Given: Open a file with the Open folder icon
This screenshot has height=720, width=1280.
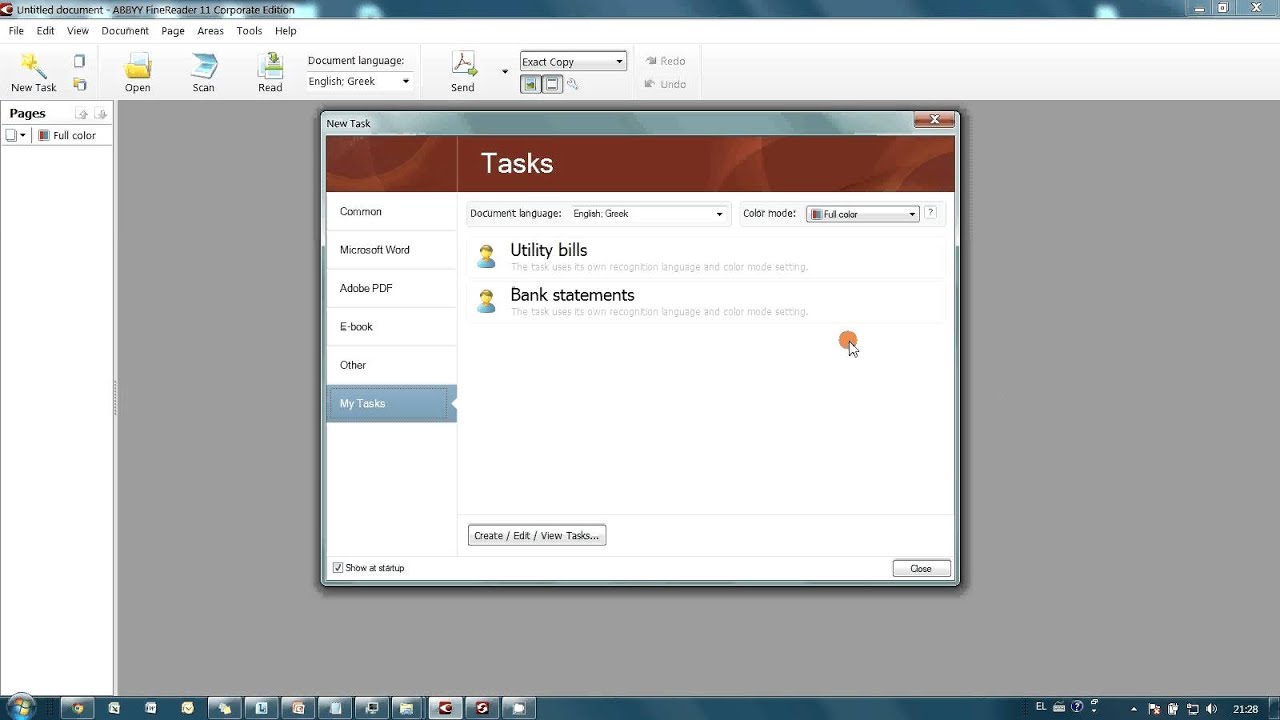Looking at the screenshot, I should point(138,66).
